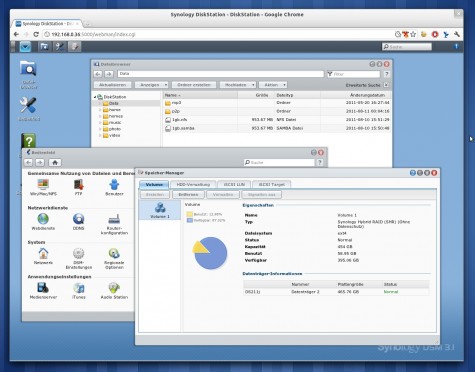Select the 1gb.nfs file row
Screen dimensions: 475x372
pos(276,119)
